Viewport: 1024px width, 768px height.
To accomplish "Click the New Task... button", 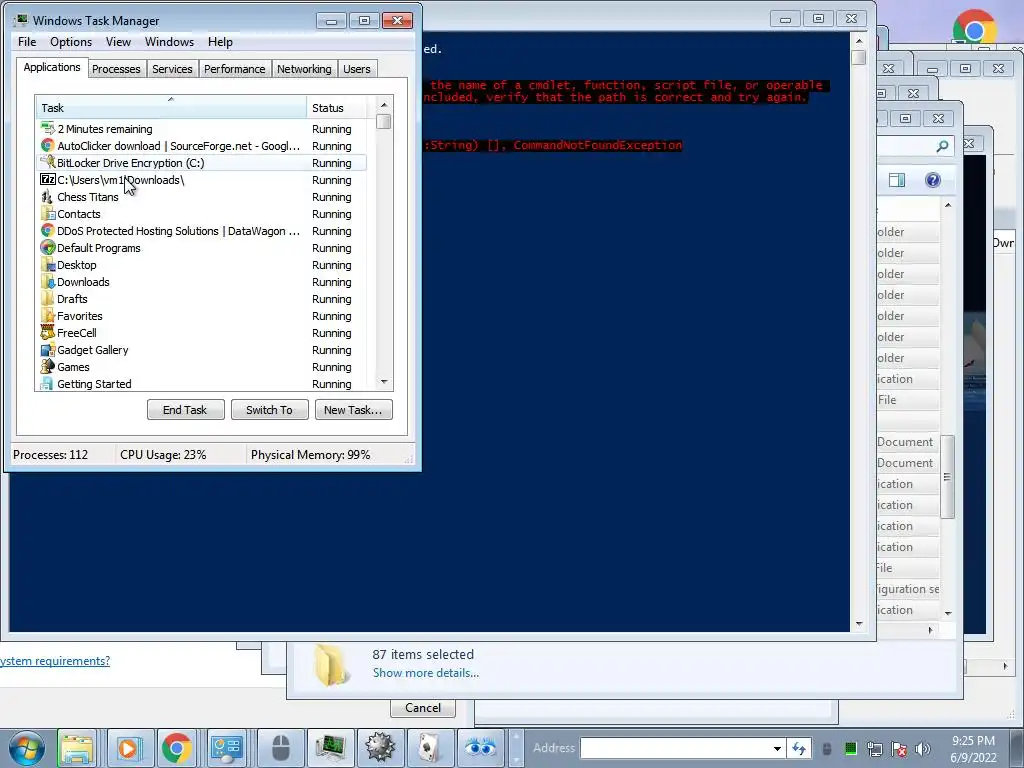I will 353,409.
